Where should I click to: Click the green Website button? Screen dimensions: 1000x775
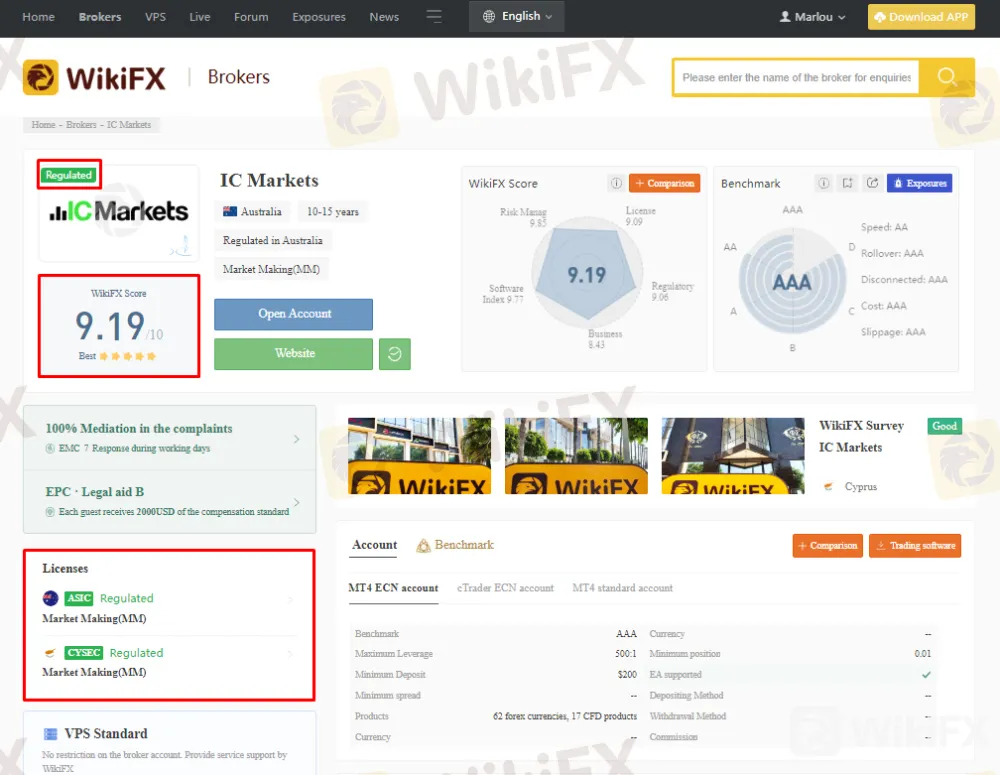click(x=293, y=354)
